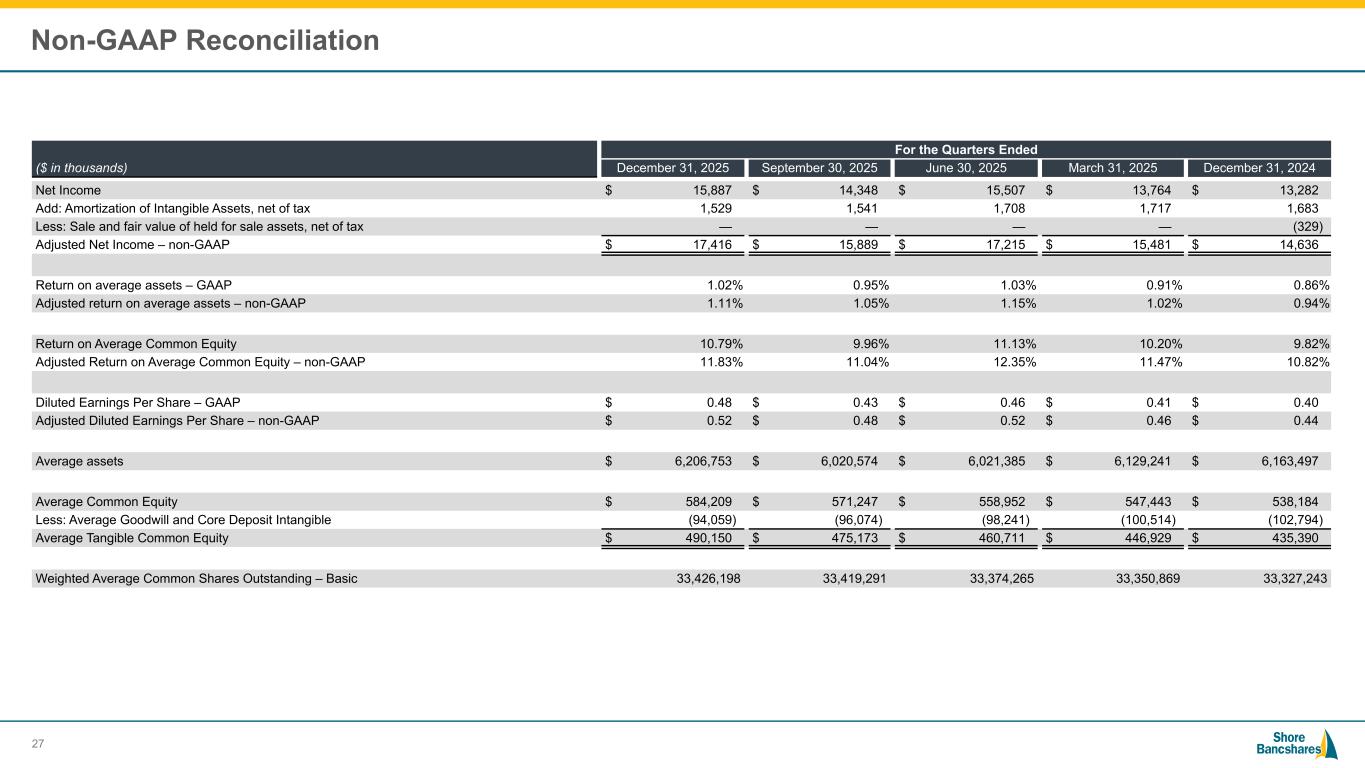Click the 17,416 adjusted net income value
The height and width of the screenshot is (768, 1365).
coord(712,244)
